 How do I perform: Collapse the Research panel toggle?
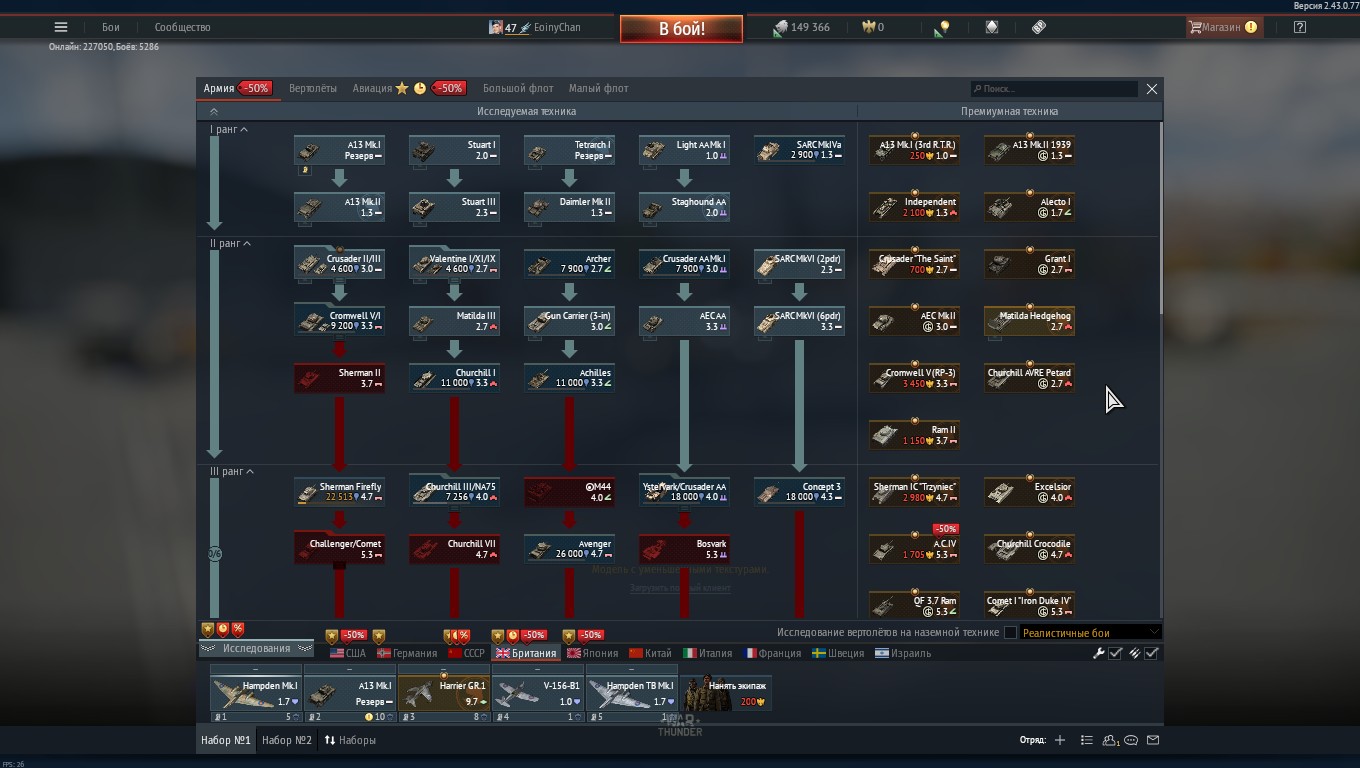point(257,648)
